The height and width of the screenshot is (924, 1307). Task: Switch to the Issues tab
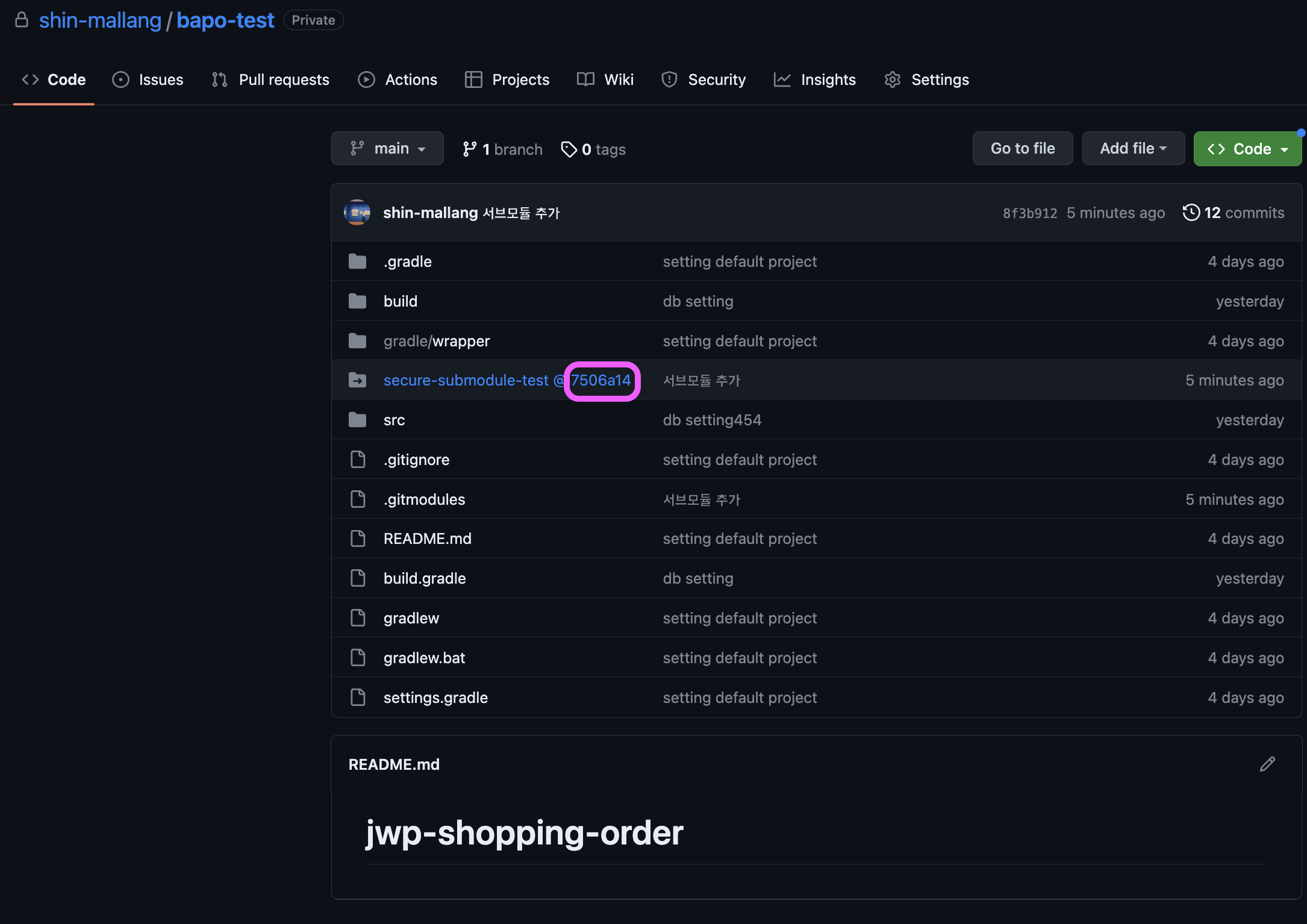148,80
